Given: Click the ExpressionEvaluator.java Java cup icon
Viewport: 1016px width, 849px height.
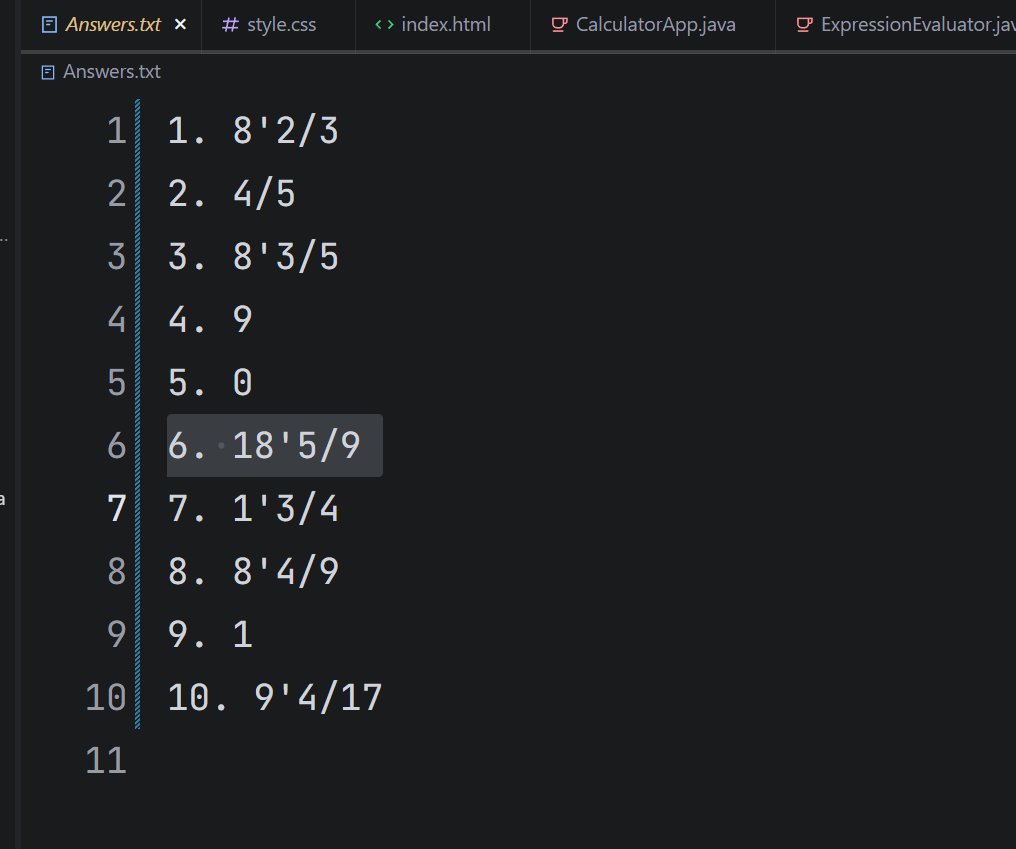Looking at the screenshot, I should point(804,25).
